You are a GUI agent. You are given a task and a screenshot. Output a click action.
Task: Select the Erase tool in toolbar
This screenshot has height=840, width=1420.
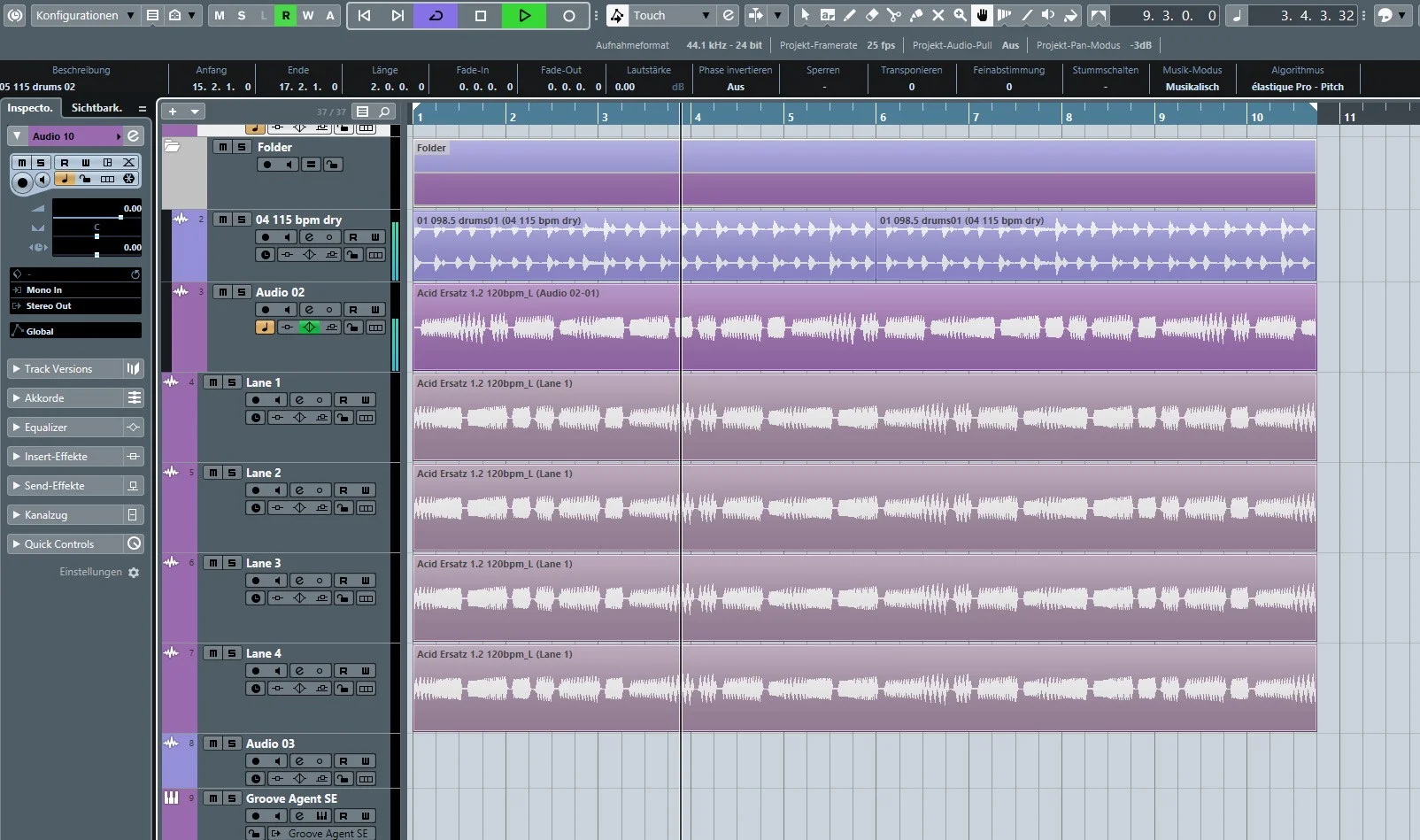[872, 15]
